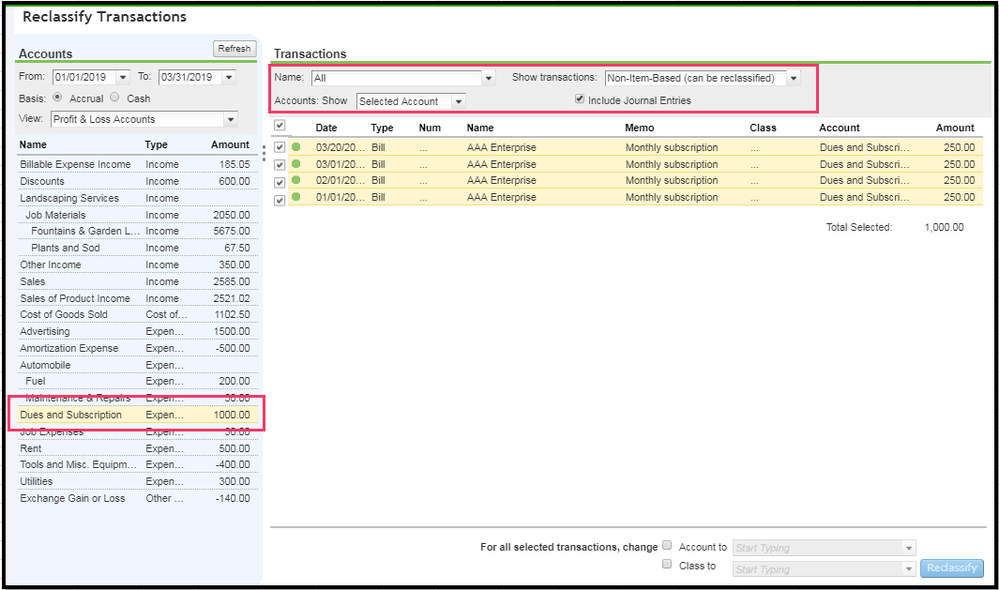Click the disabled Reclassify button

[951, 568]
